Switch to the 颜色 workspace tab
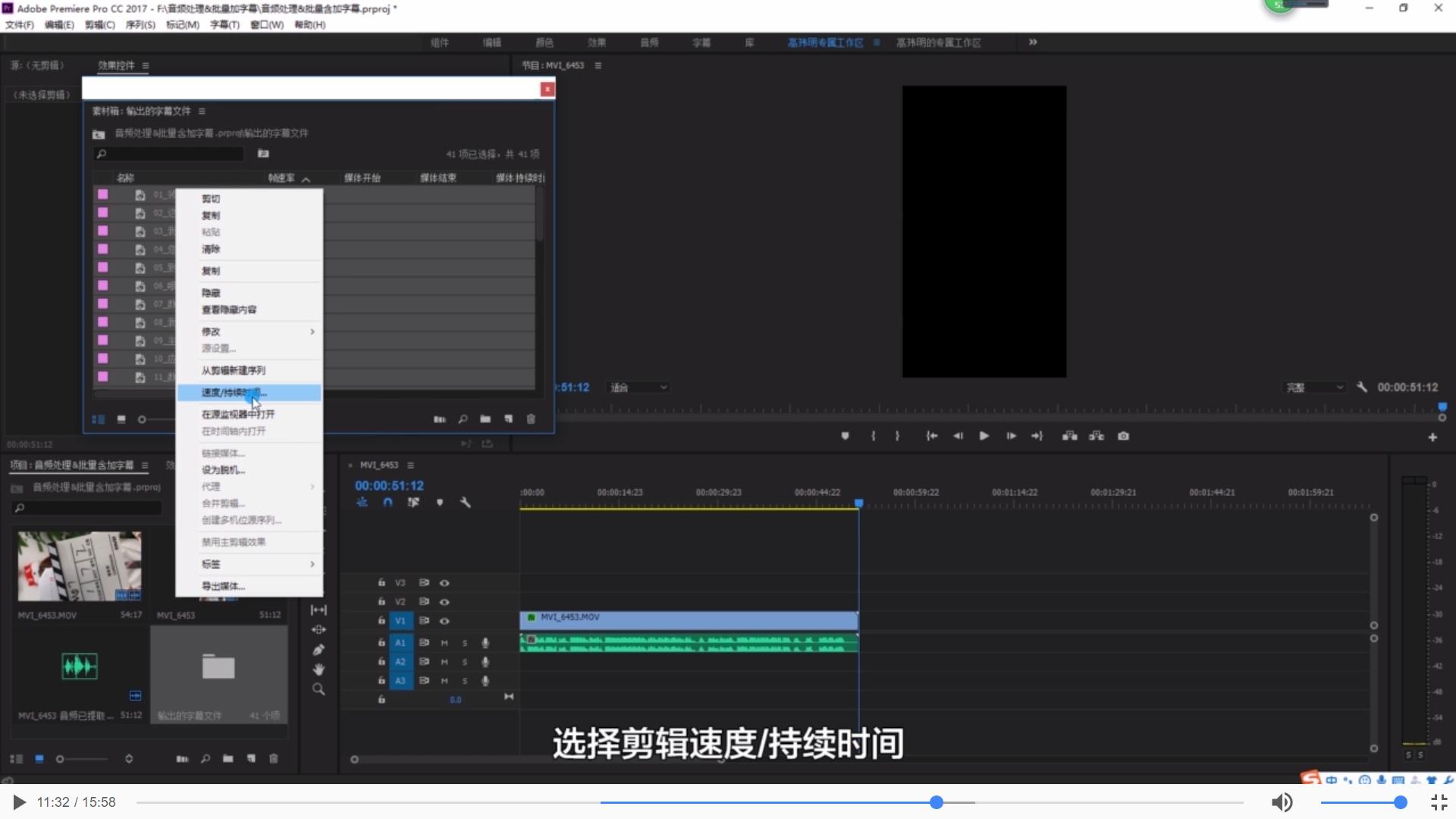1456x819 pixels. click(543, 42)
